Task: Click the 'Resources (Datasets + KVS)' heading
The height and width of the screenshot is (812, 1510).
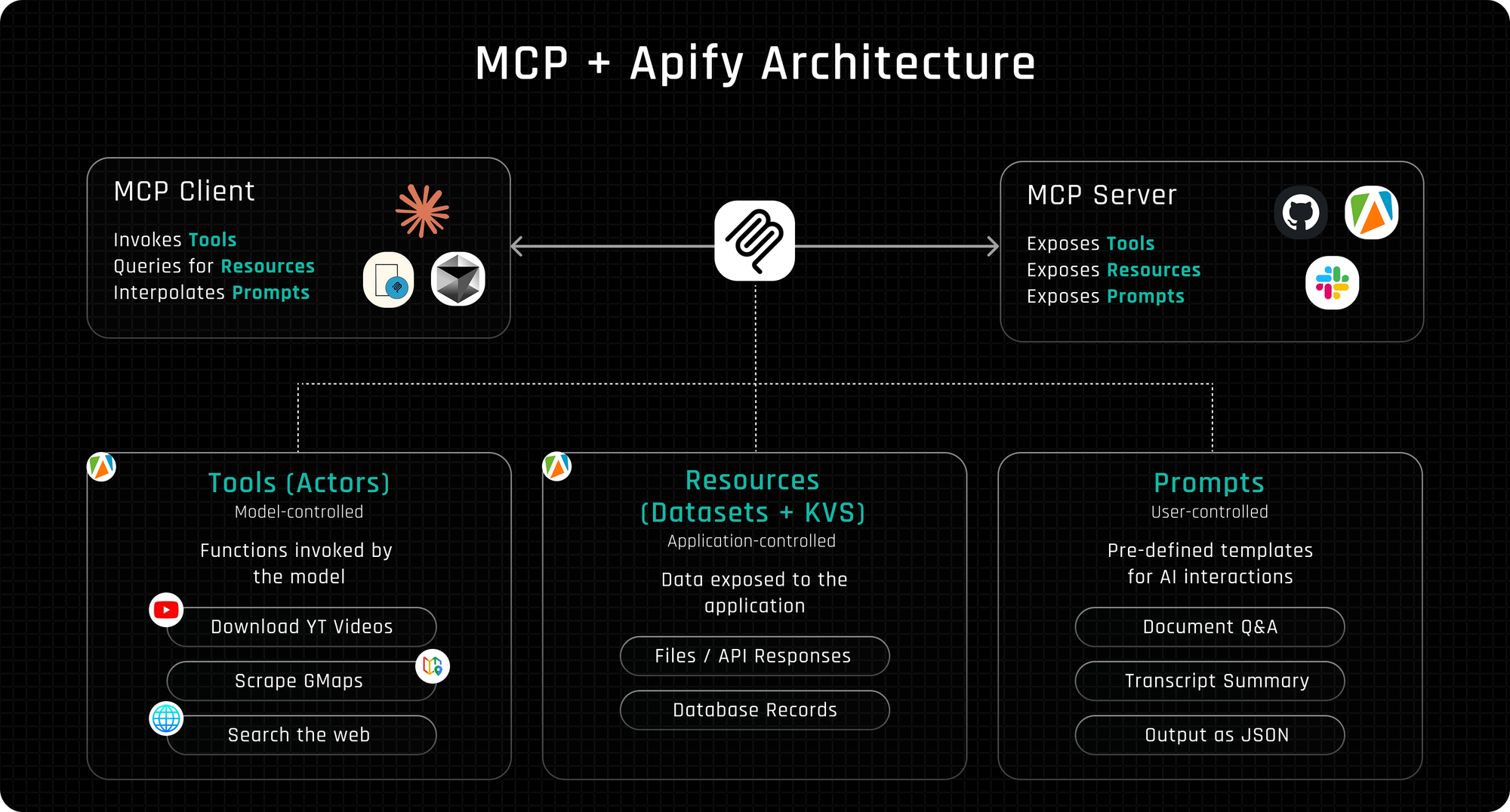Action: [x=753, y=497]
